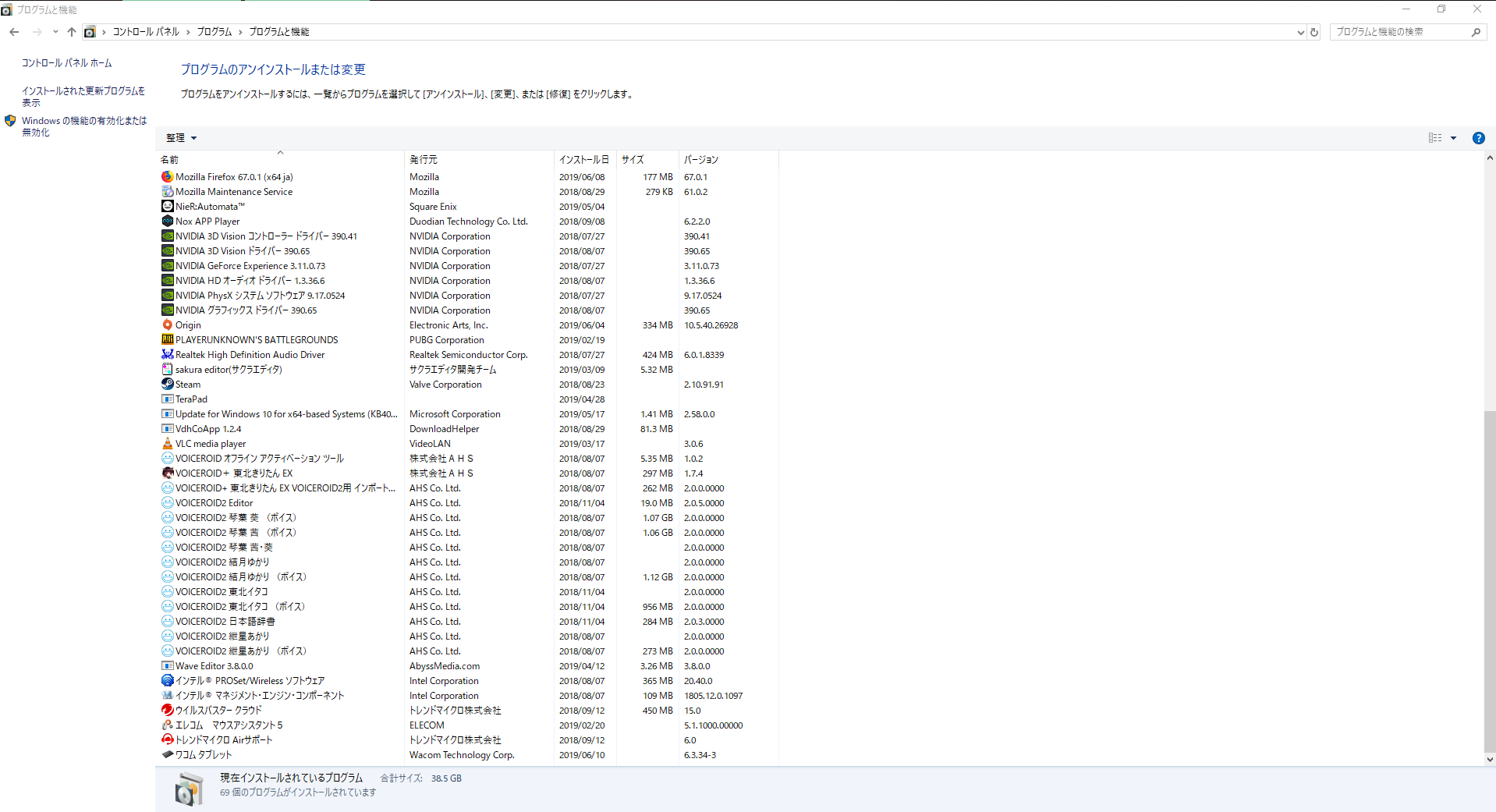Open the help question mark button

click(x=1478, y=138)
